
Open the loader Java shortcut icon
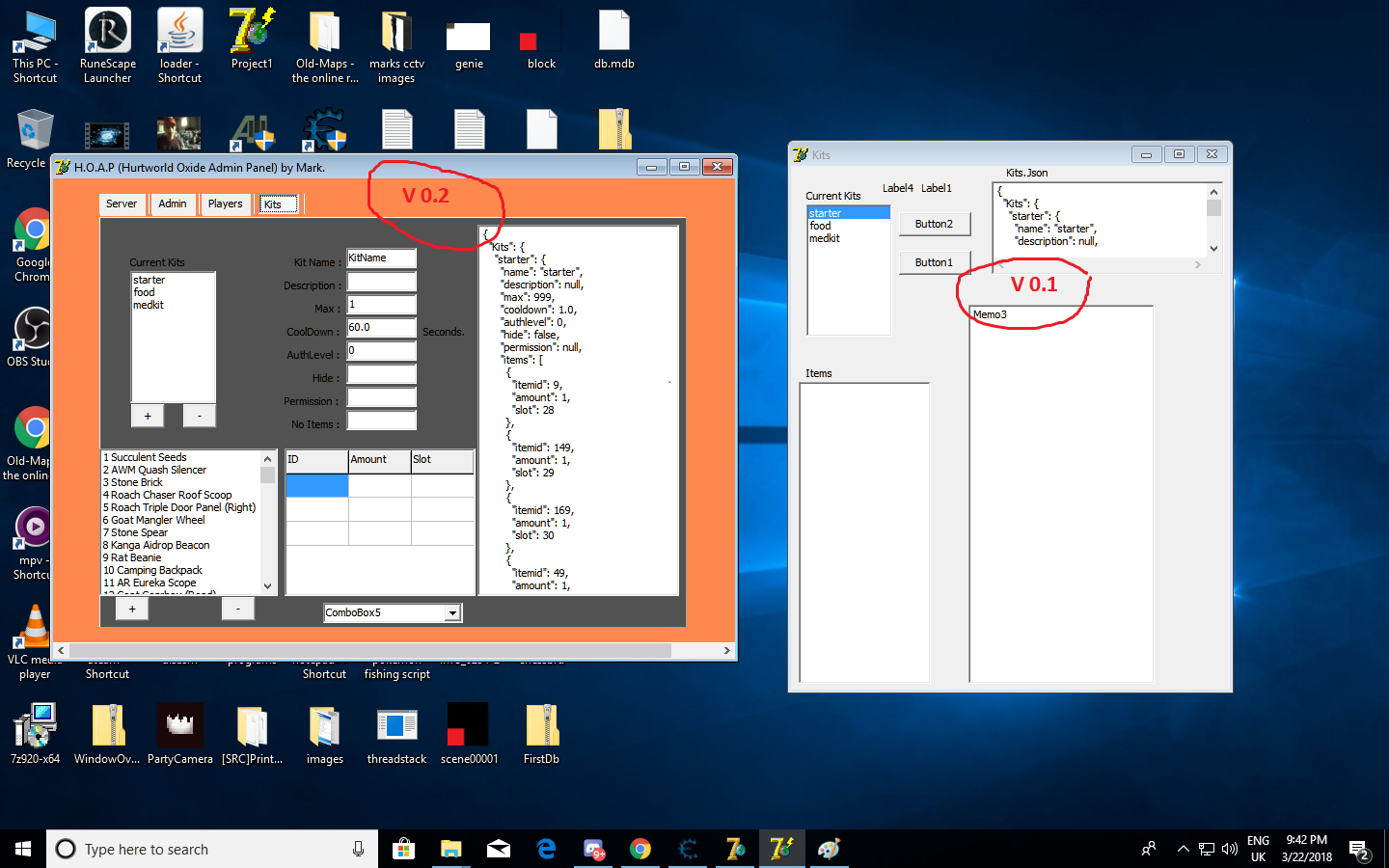click(x=180, y=32)
